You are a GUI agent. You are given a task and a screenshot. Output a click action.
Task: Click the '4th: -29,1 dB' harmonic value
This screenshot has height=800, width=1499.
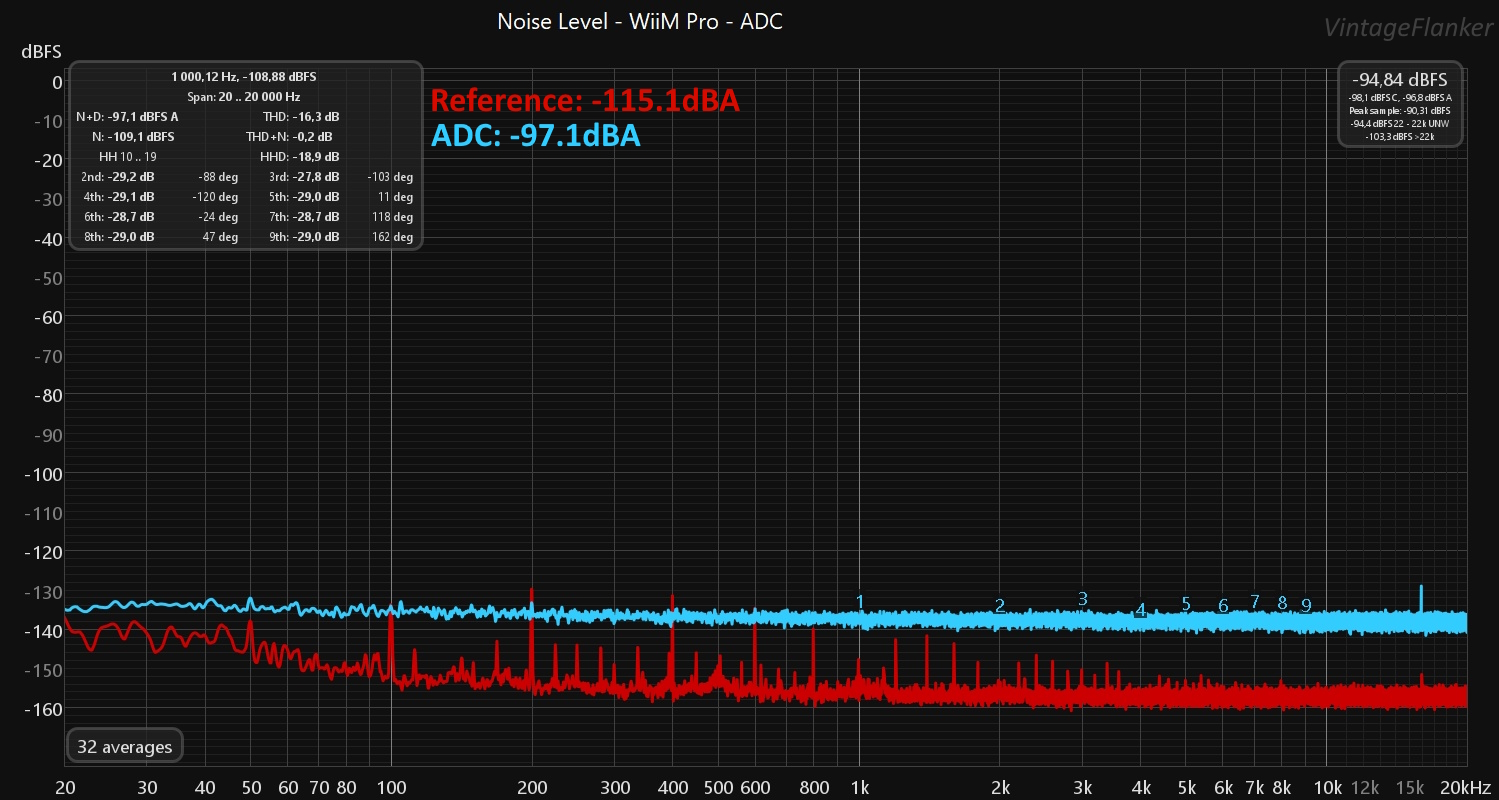pos(118,197)
